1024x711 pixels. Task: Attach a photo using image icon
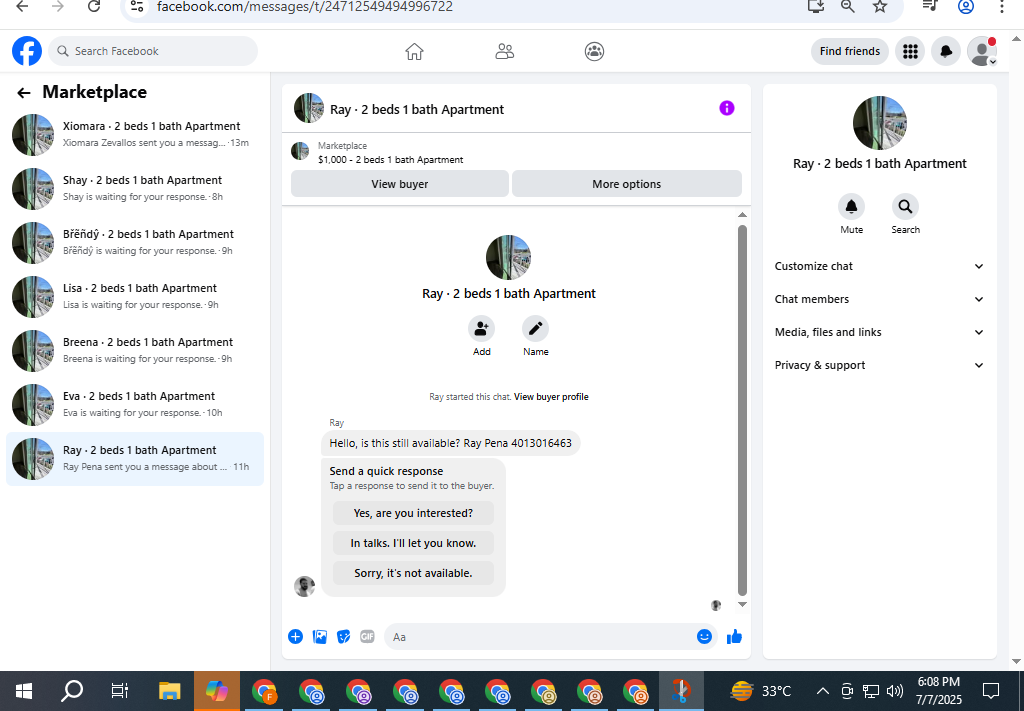pos(319,637)
